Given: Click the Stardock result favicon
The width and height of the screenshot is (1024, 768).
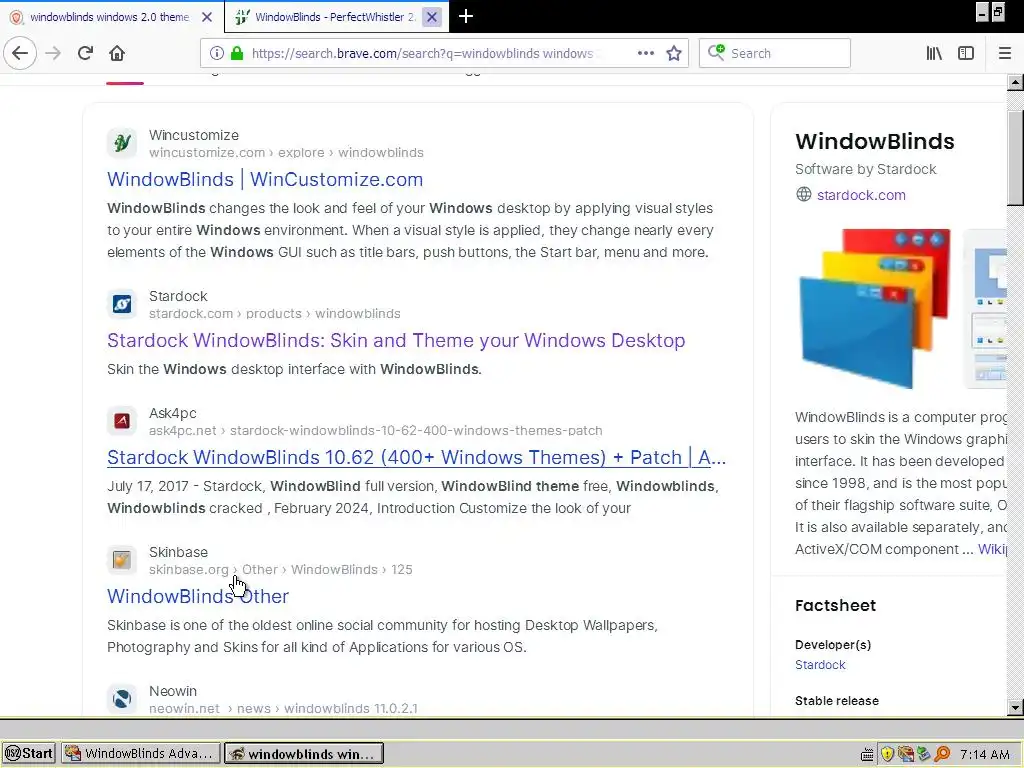Looking at the screenshot, I should 122,304.
